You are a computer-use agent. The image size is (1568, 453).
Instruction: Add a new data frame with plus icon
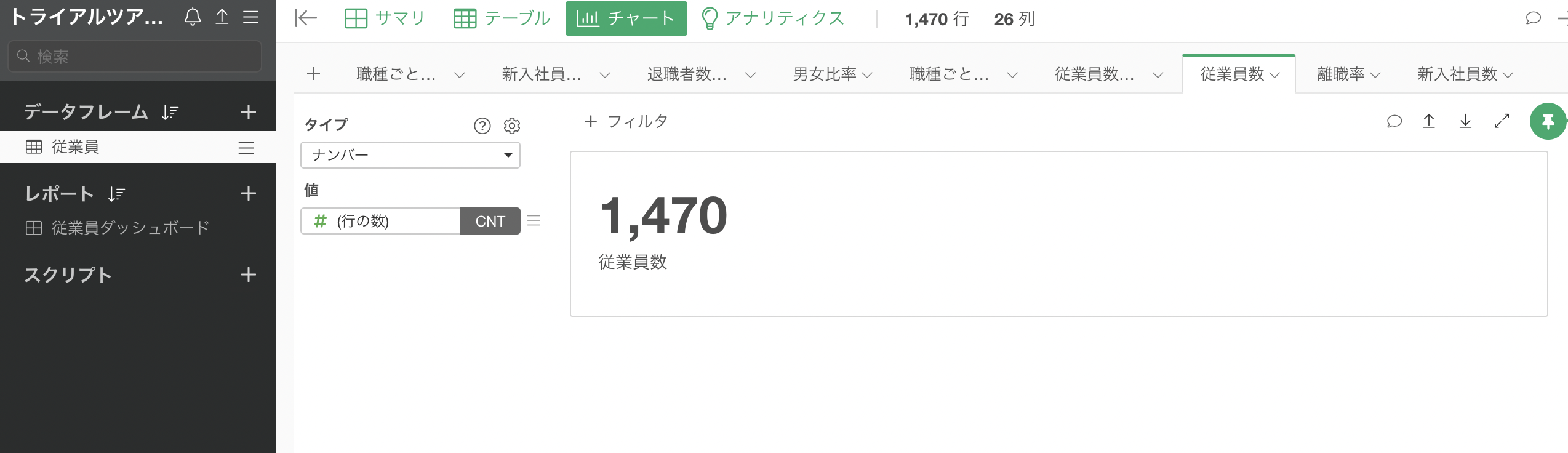point(249,112)
